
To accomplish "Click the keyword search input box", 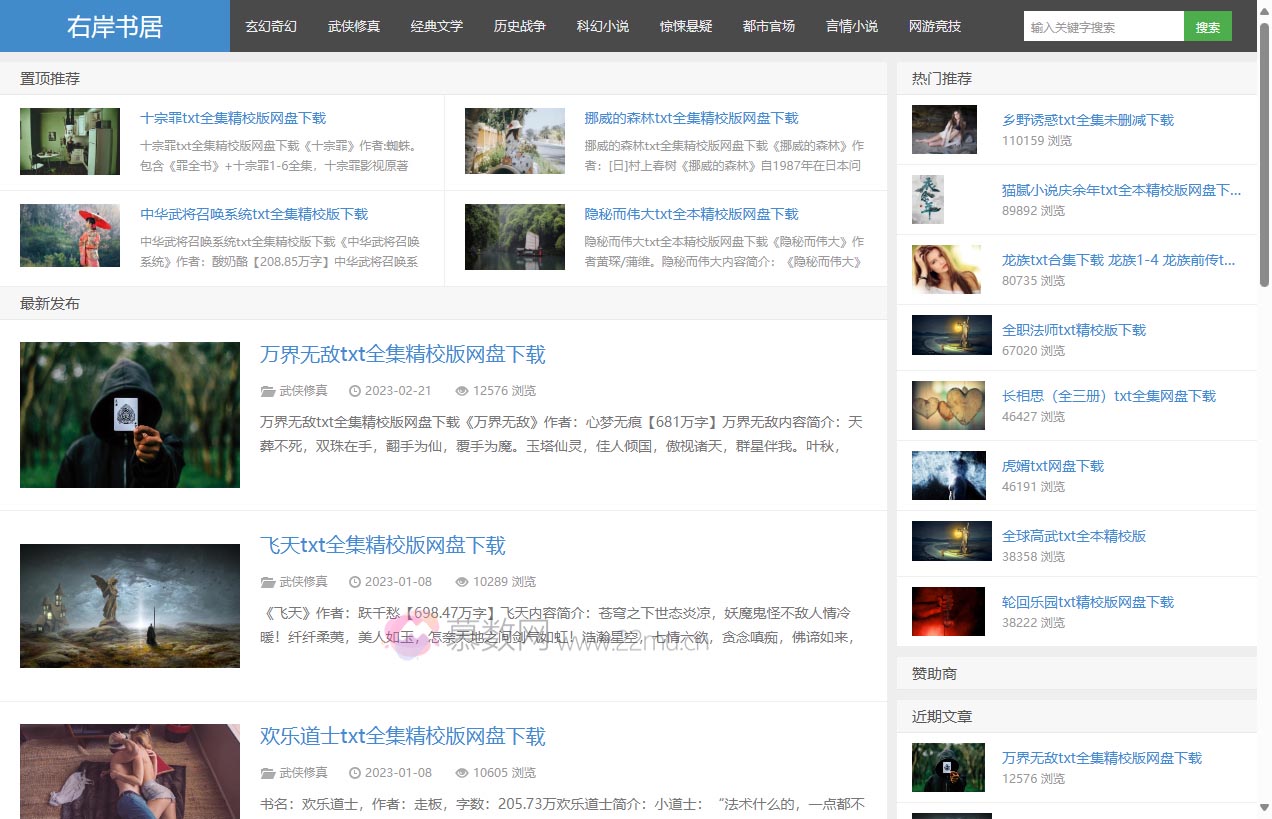I will click(x=1103, y=27).
